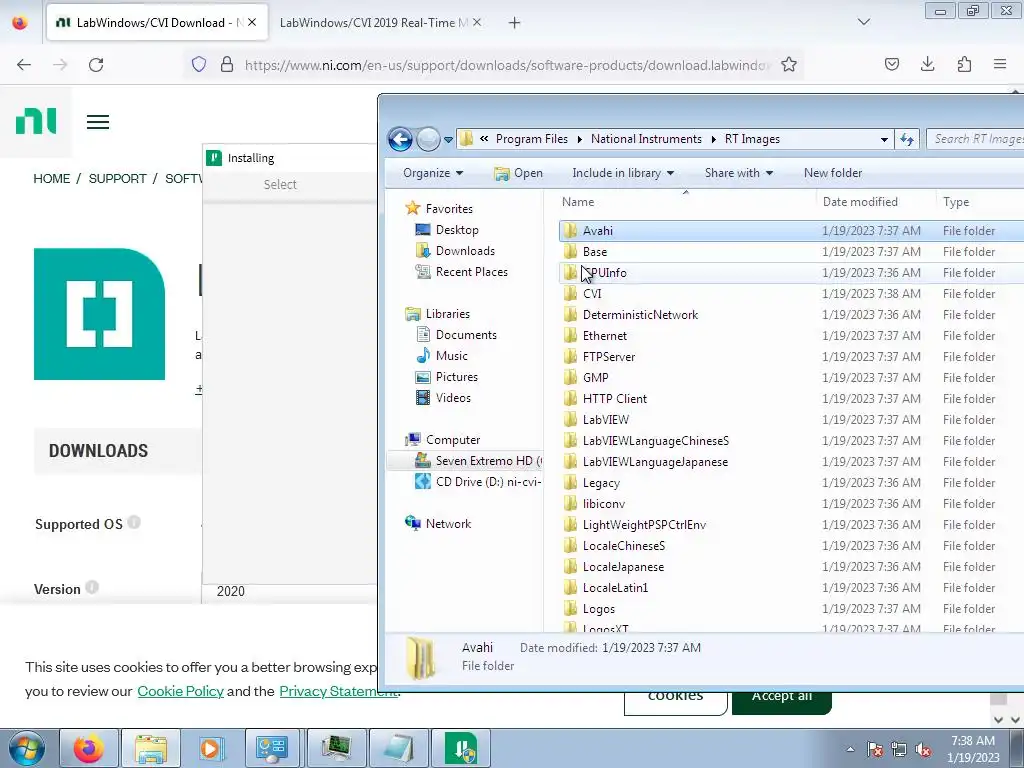The width and height of the screenshot is (1024, 768).
Task: Select Recent Places in Favorites
Action: (472, 272)
